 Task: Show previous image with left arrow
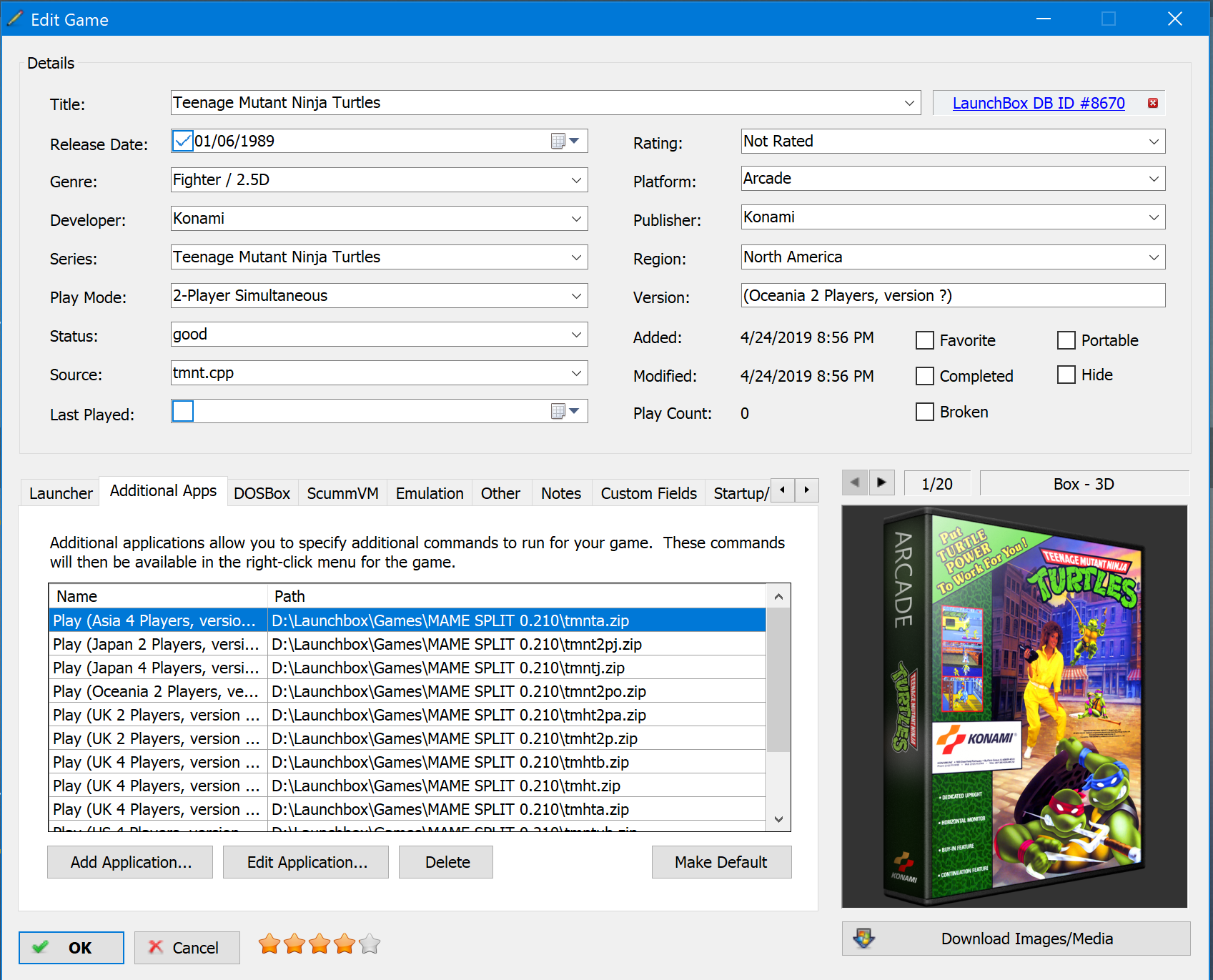click(854, 483)
